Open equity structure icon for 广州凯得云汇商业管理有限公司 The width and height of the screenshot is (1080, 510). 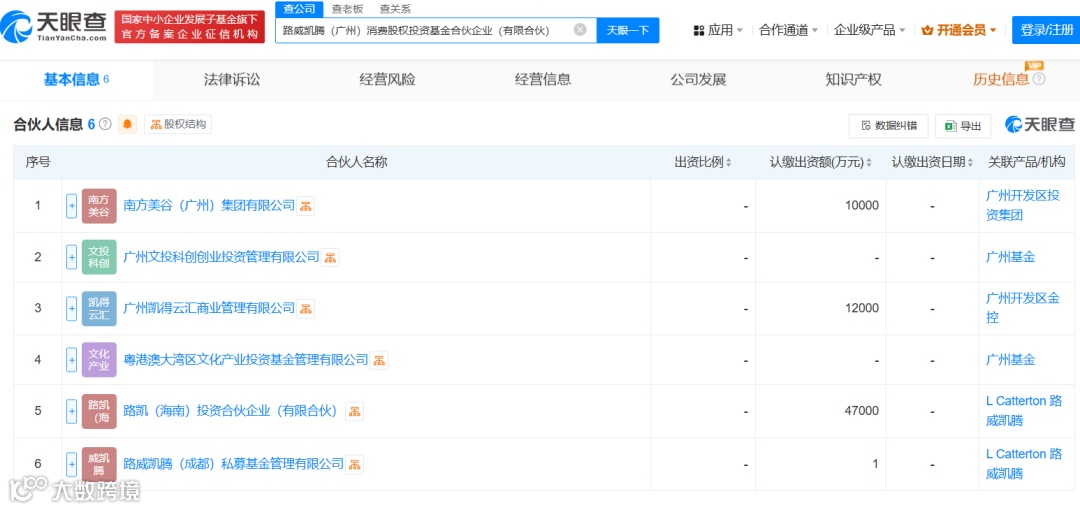pyautogui.click(x=306, y=308)
